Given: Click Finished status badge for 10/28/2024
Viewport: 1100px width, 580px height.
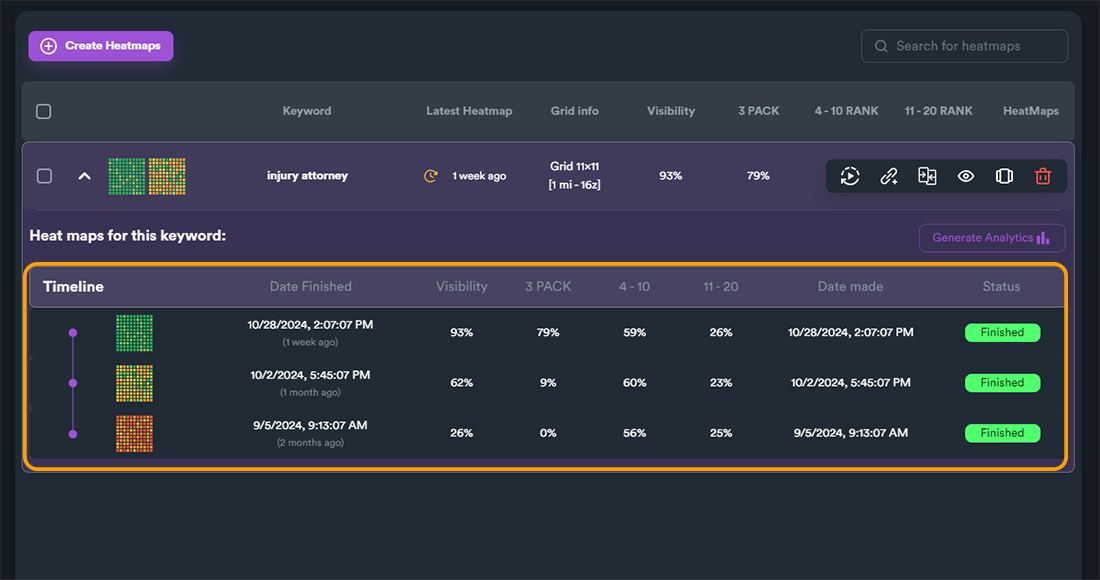Looking at the screenshot, I should pos(1002,332).
